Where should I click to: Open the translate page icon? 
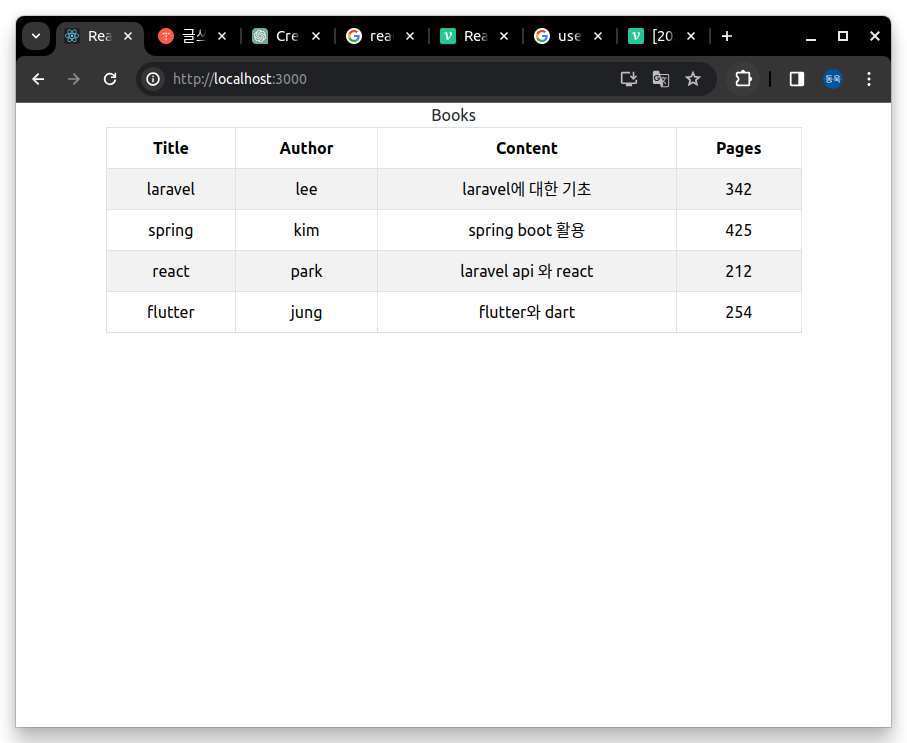(x=661, y=79)
